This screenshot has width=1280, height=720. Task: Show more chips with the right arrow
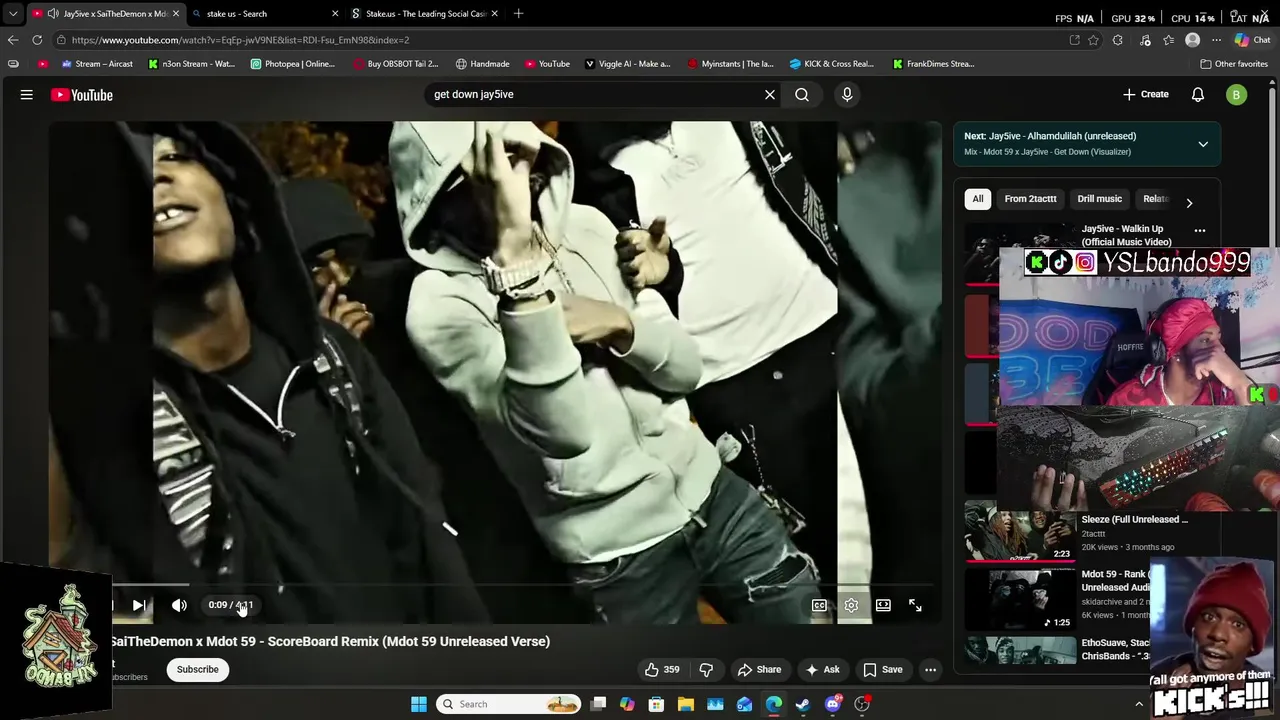click(x=1189, y=202)
